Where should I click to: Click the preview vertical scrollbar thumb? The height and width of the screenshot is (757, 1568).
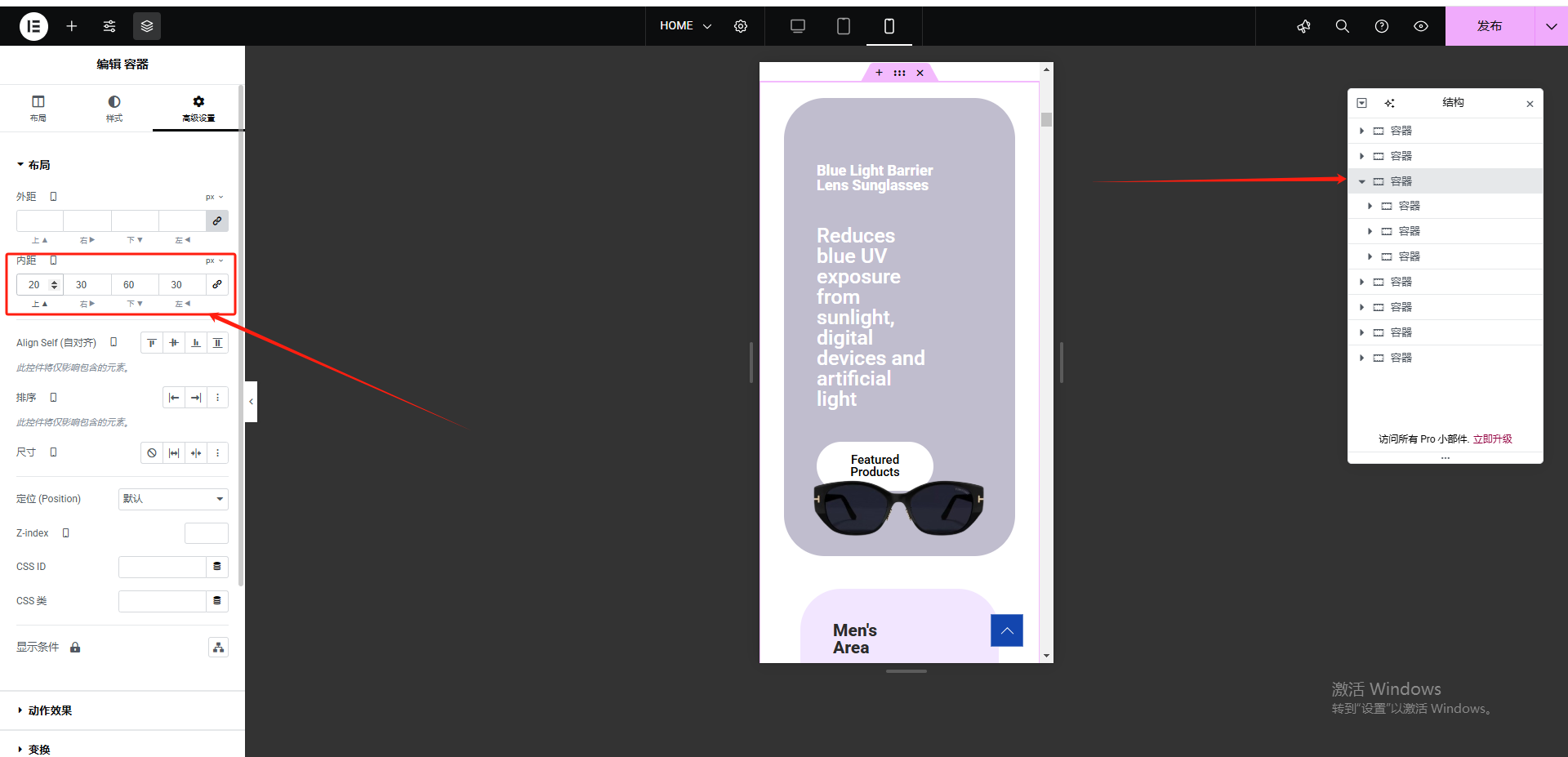(1046, 120)
